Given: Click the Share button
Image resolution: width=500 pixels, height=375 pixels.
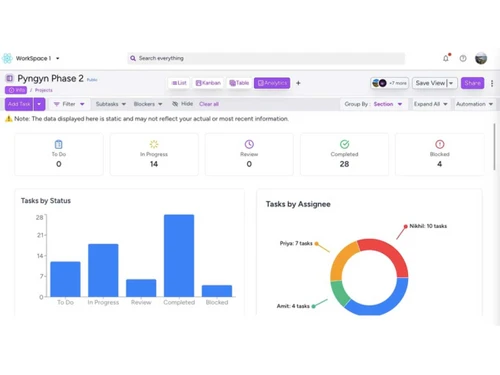Looking at the screenshot, I should (x=472, y=83).
